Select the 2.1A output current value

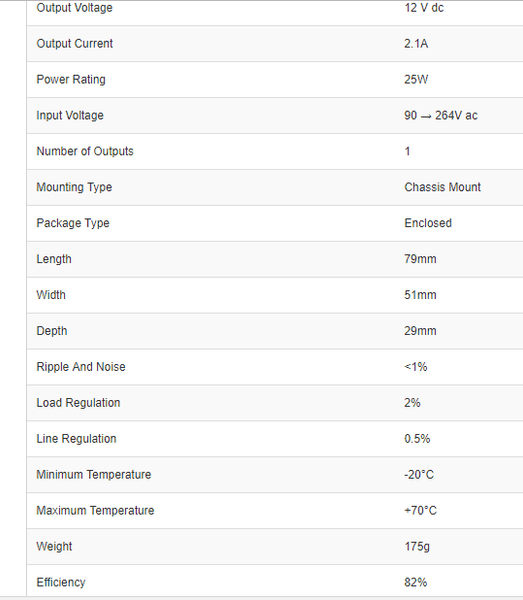416,44
